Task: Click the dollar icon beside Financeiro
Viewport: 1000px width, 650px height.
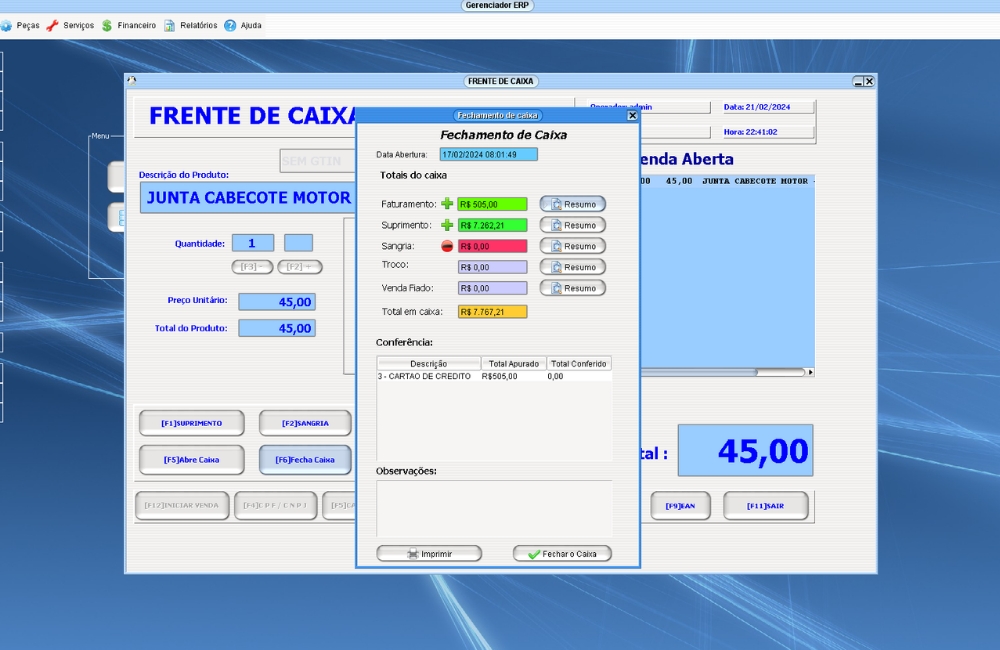Action: 107,26
